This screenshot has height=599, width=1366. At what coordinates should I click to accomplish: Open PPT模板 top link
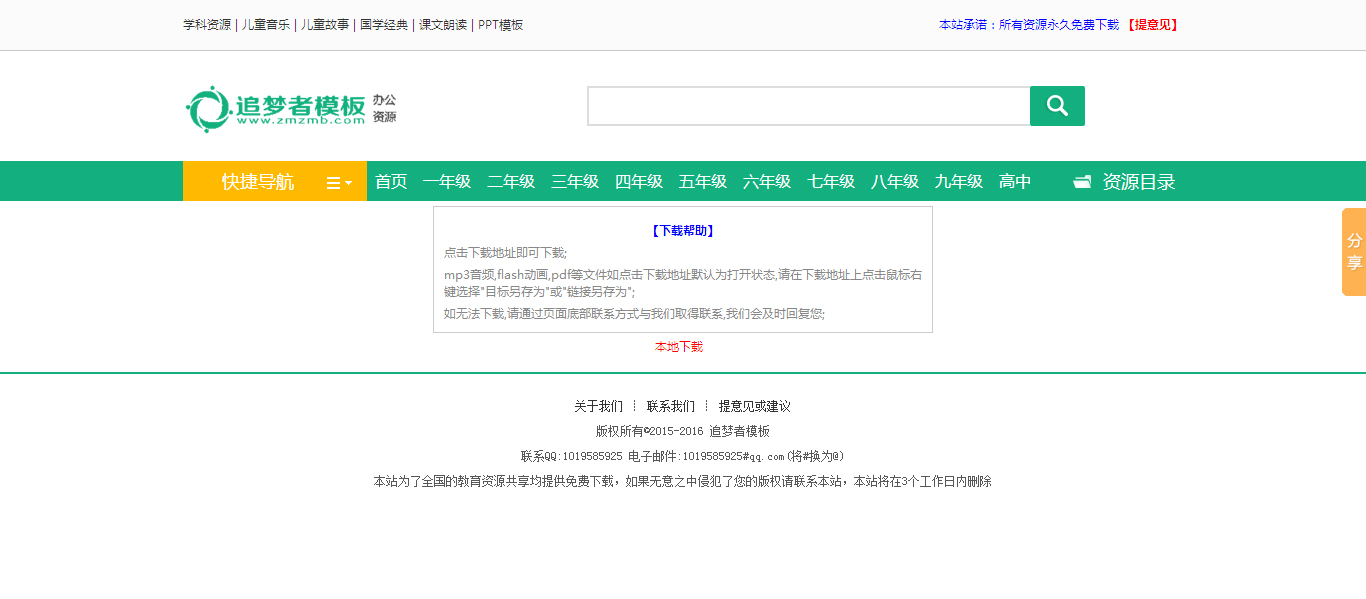(501, 25)
